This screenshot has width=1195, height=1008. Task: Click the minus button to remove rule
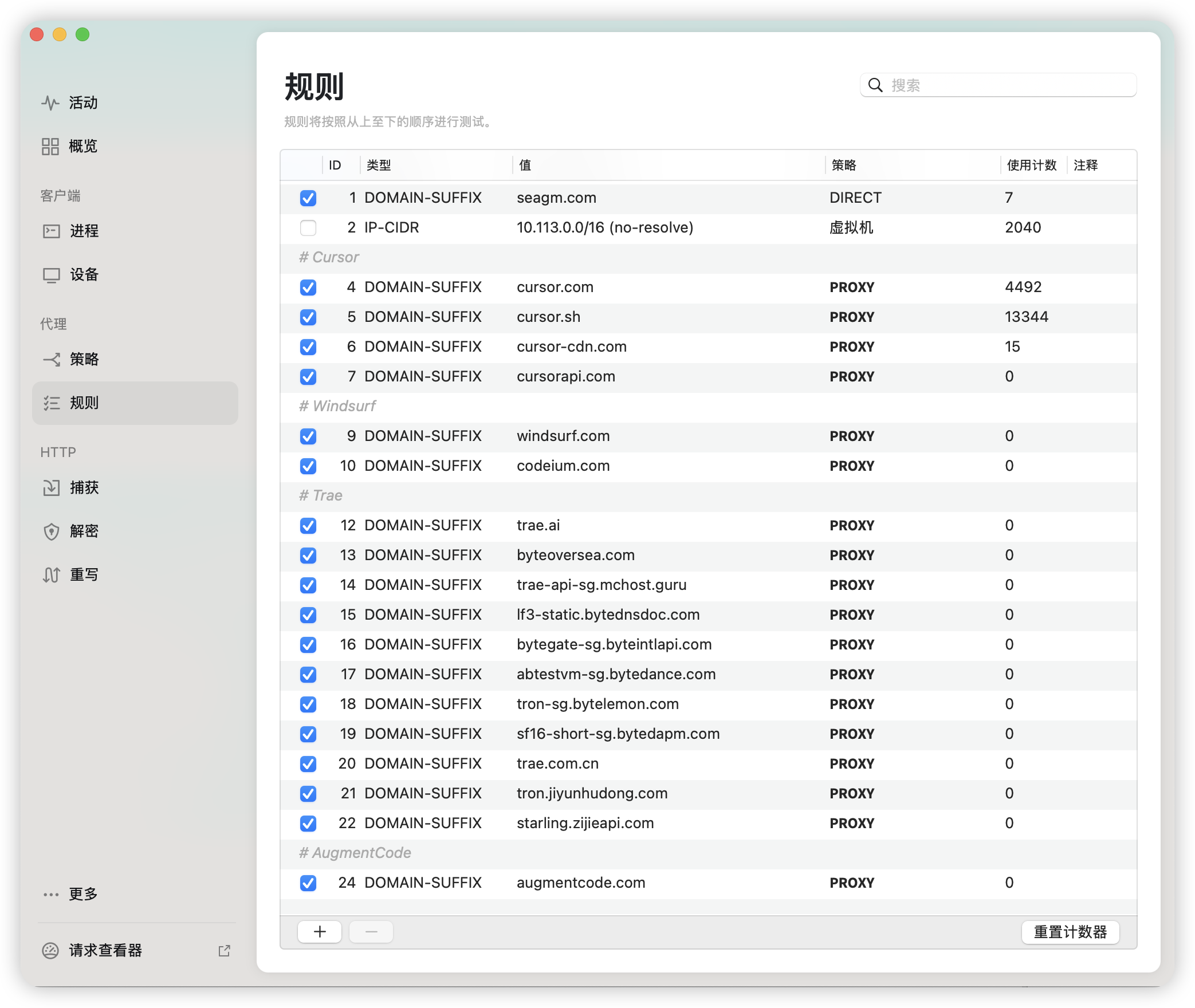pos(371,932)
